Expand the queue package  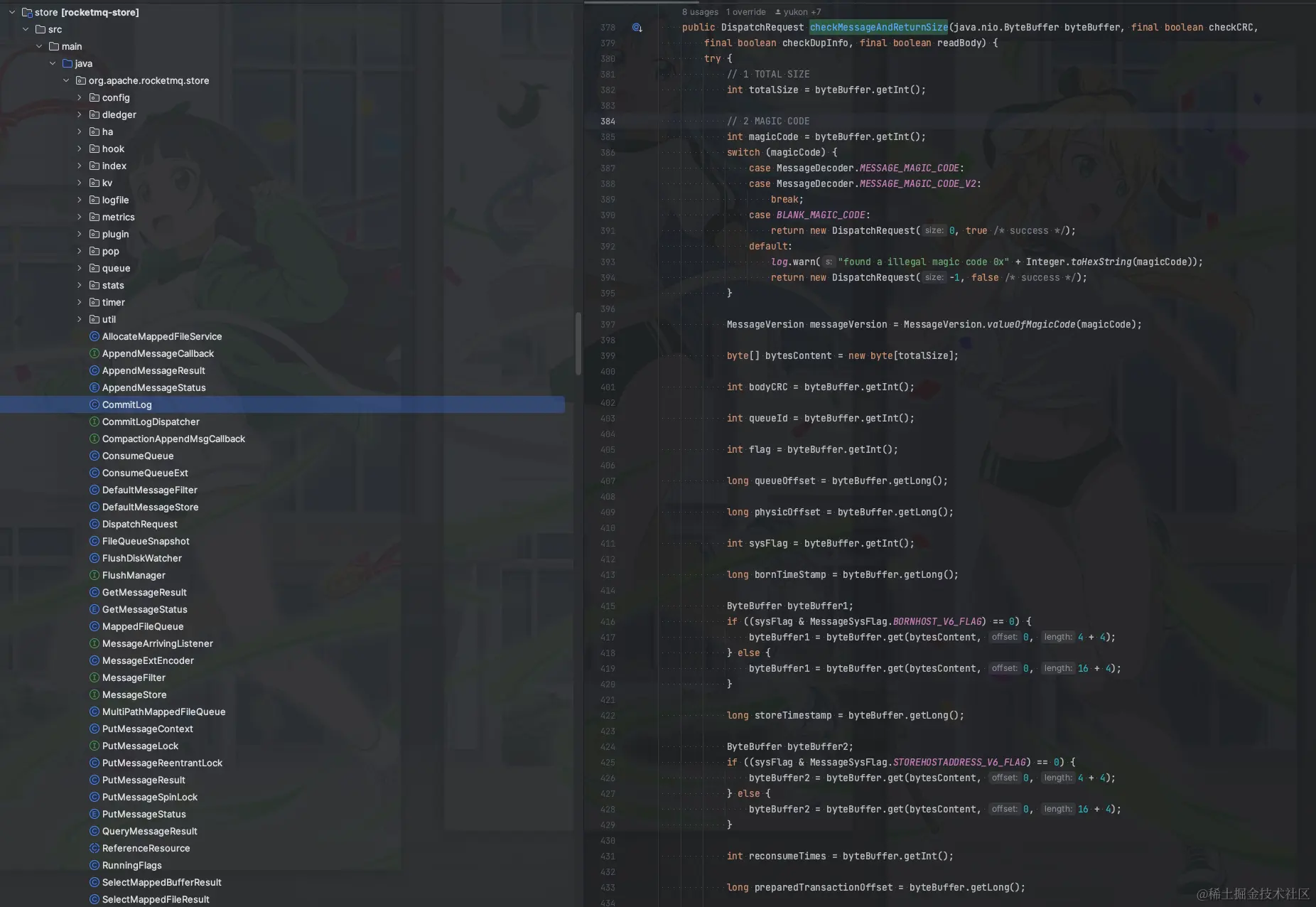point(80,268)
